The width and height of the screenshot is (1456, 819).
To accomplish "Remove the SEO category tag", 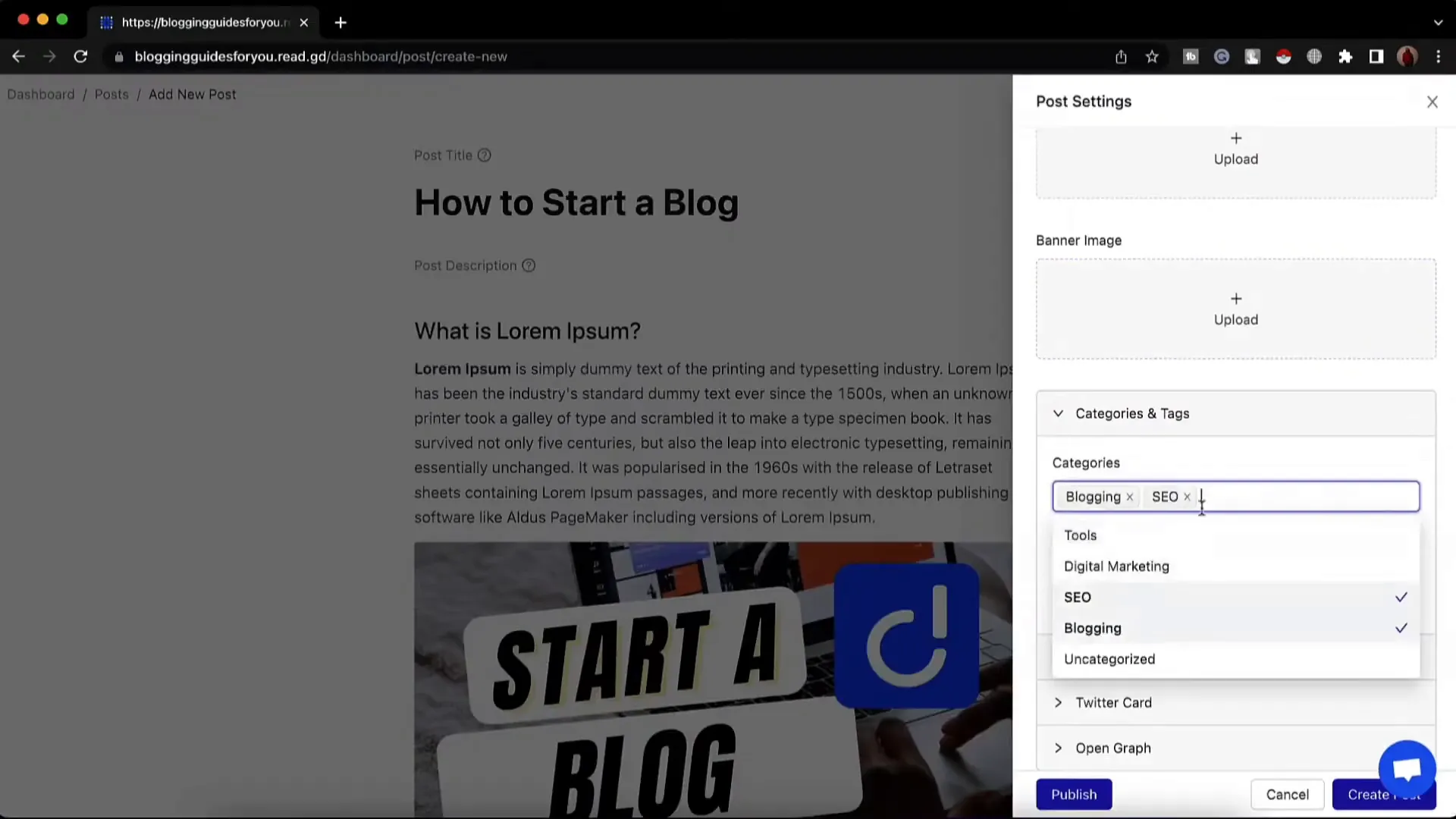I will point(1188,497).
